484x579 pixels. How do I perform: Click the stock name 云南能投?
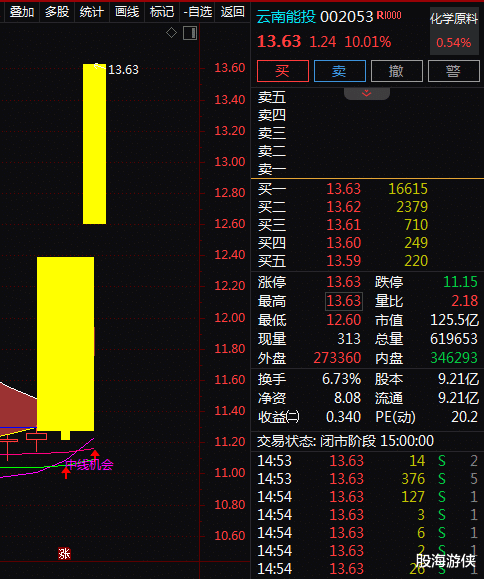click(286, 17)
